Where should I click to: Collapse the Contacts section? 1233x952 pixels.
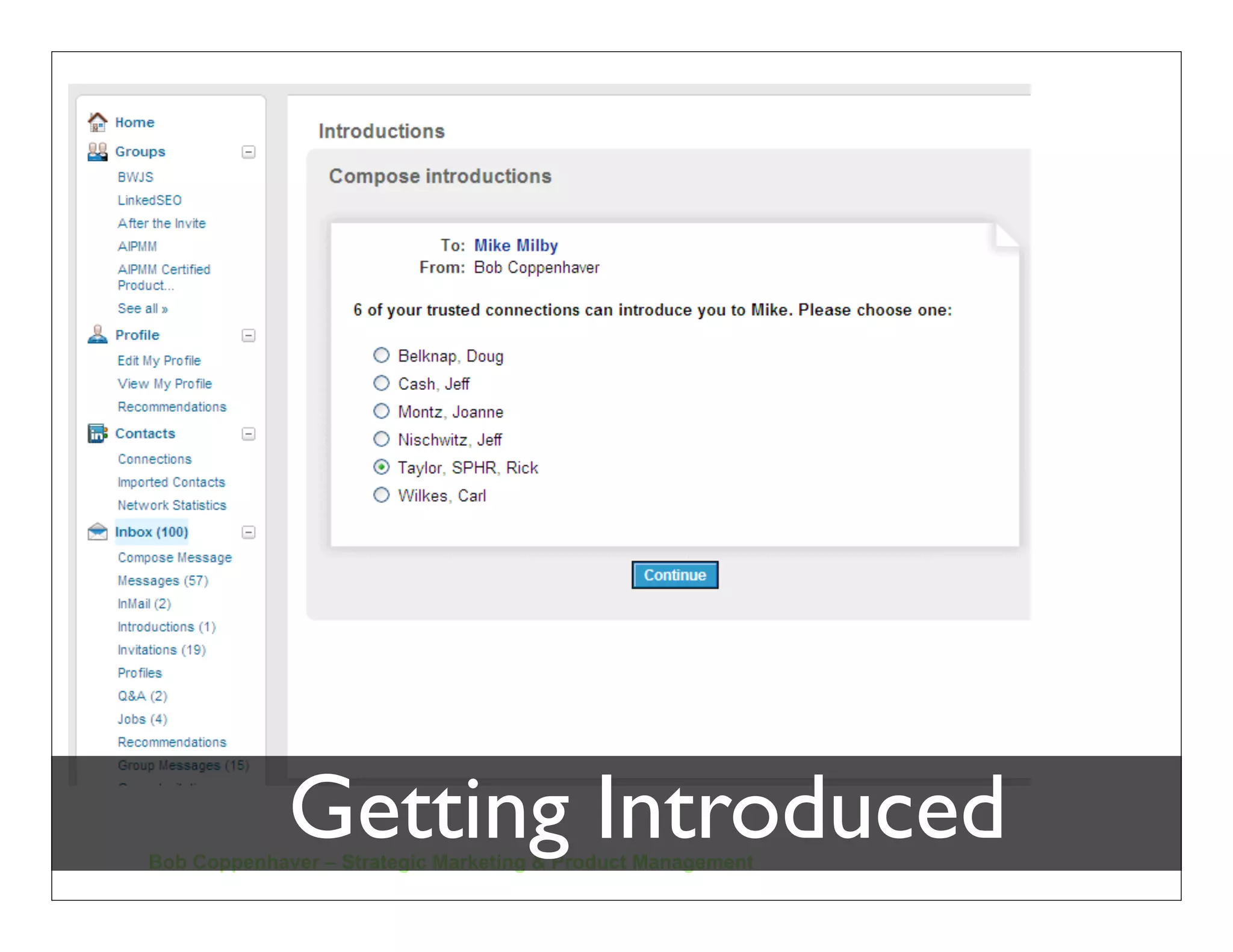(x=249, y=434)
